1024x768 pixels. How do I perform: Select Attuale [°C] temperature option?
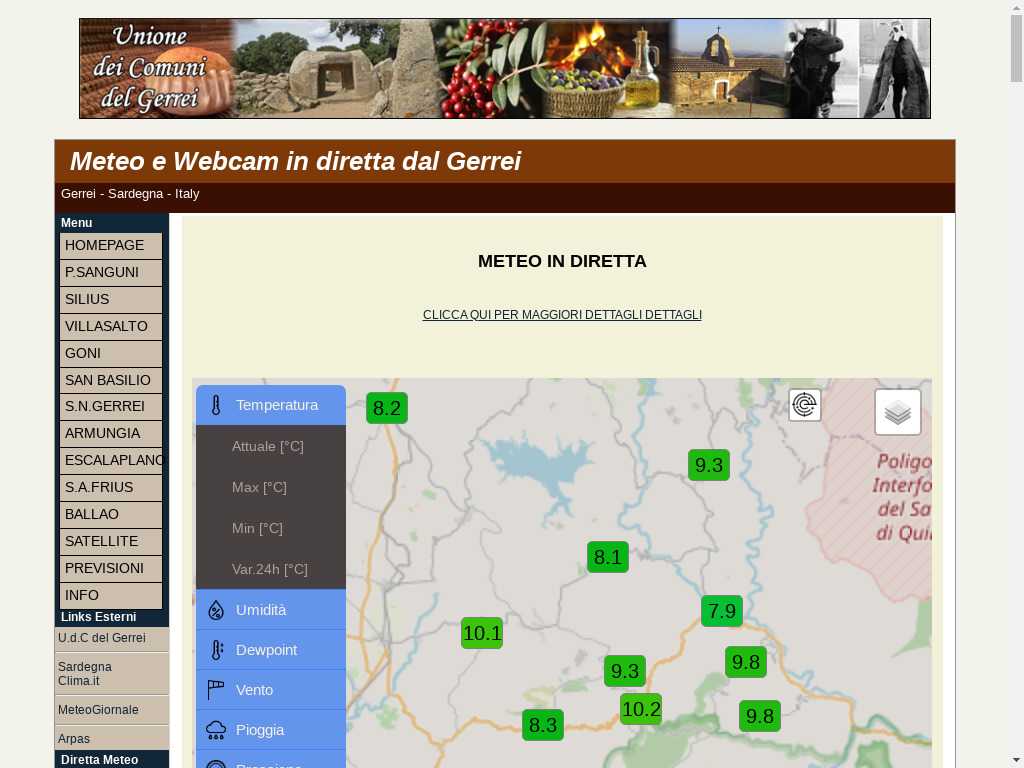tap(268, 446)
